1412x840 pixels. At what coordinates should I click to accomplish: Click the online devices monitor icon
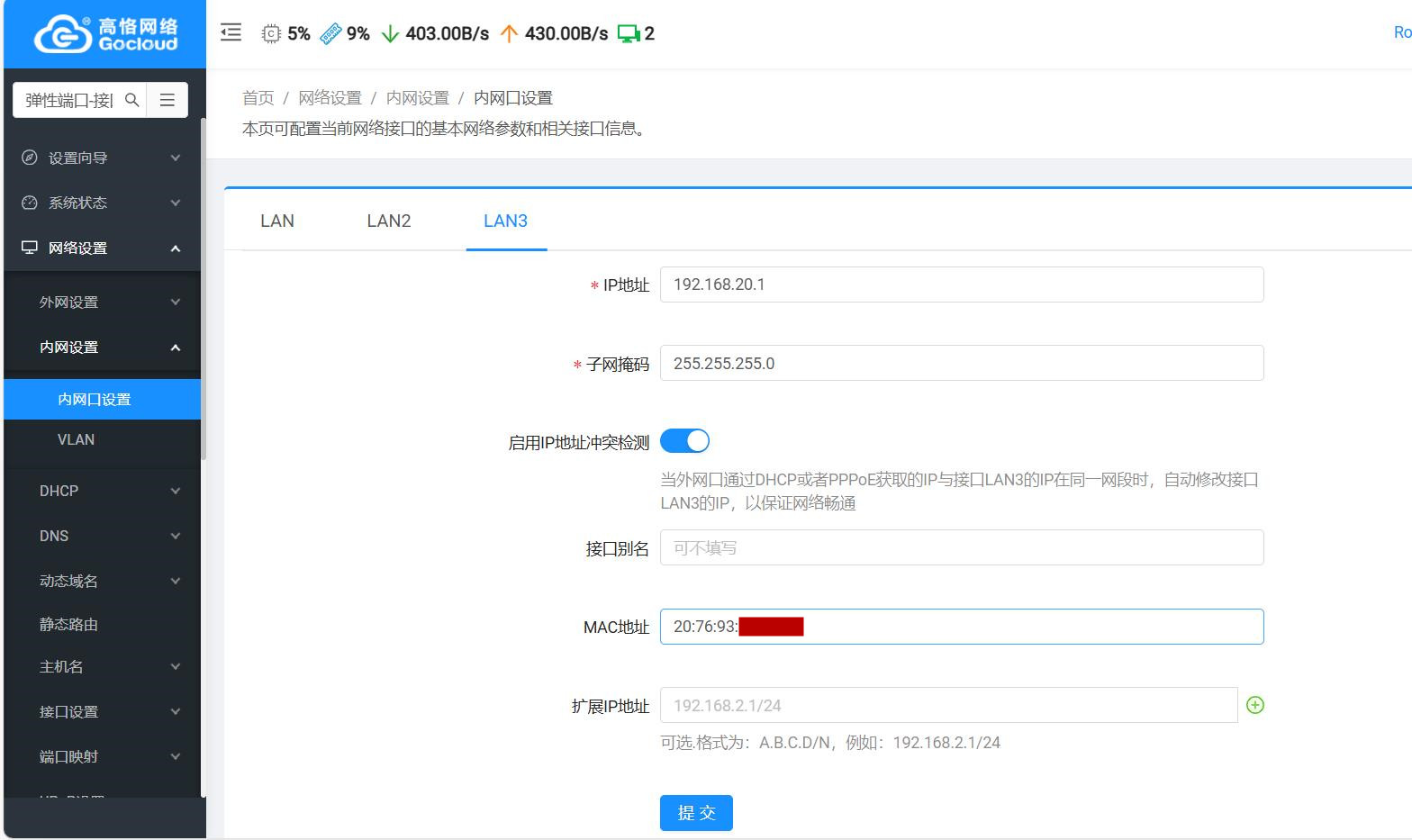(x=629, y=34)
